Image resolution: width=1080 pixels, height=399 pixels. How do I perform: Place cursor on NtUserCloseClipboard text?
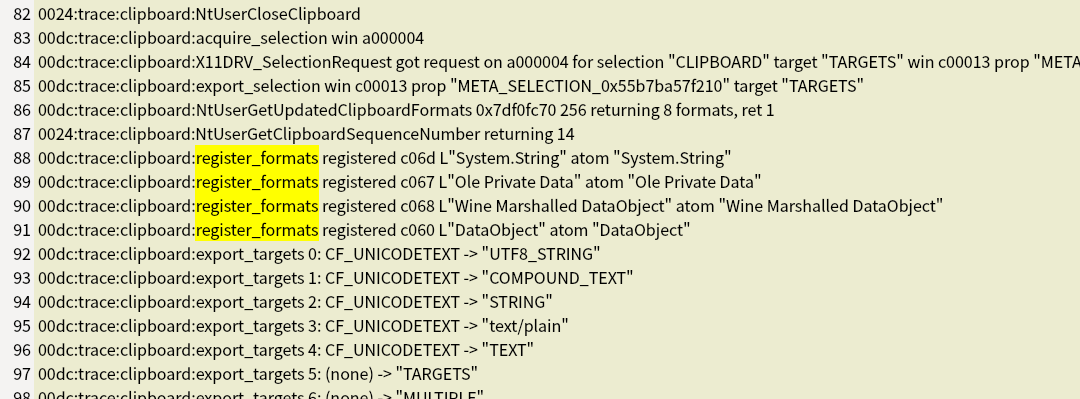pos(278,14)
